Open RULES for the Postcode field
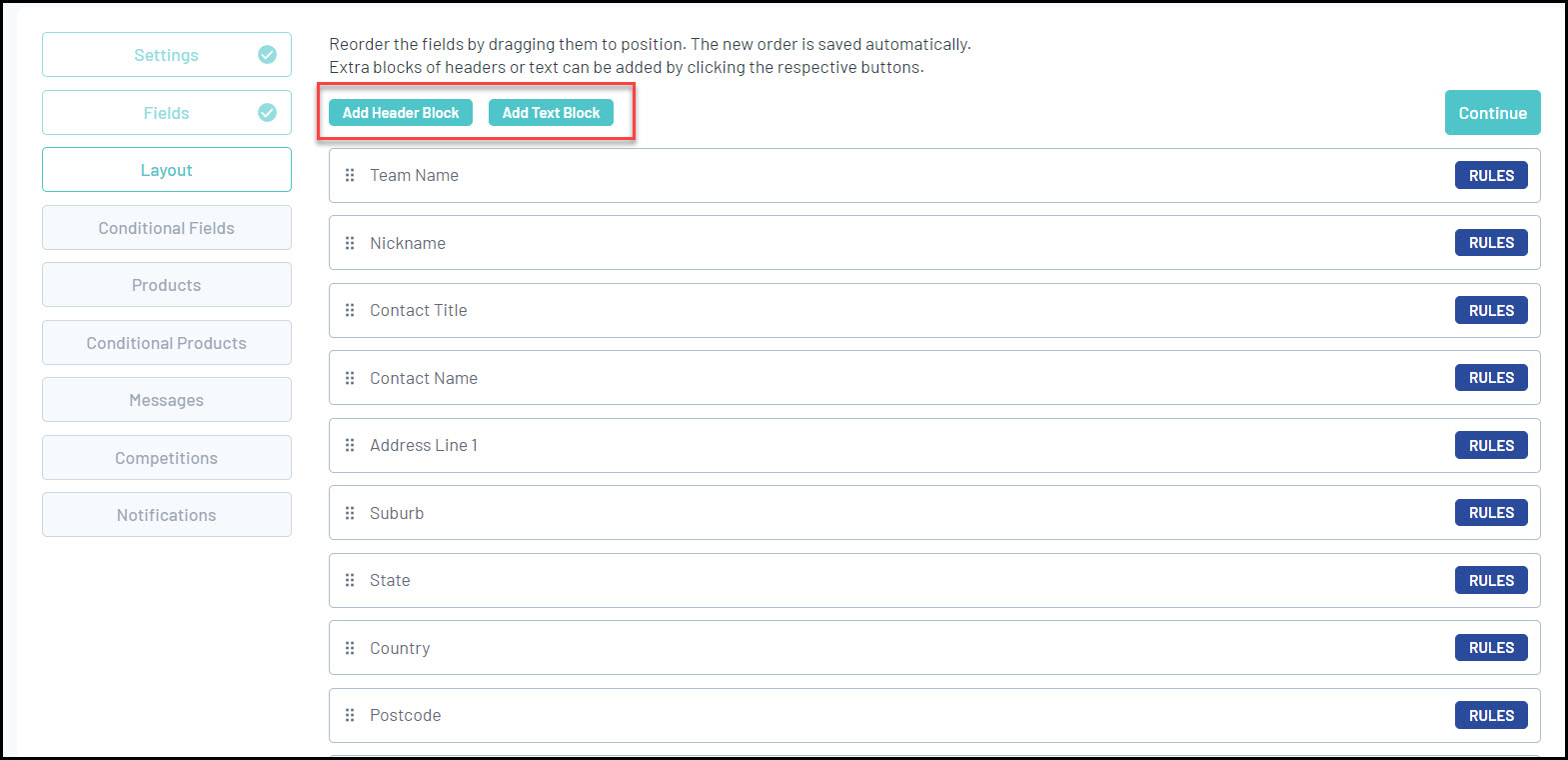Screen dimensions: 1568x760 [1491, 715]
